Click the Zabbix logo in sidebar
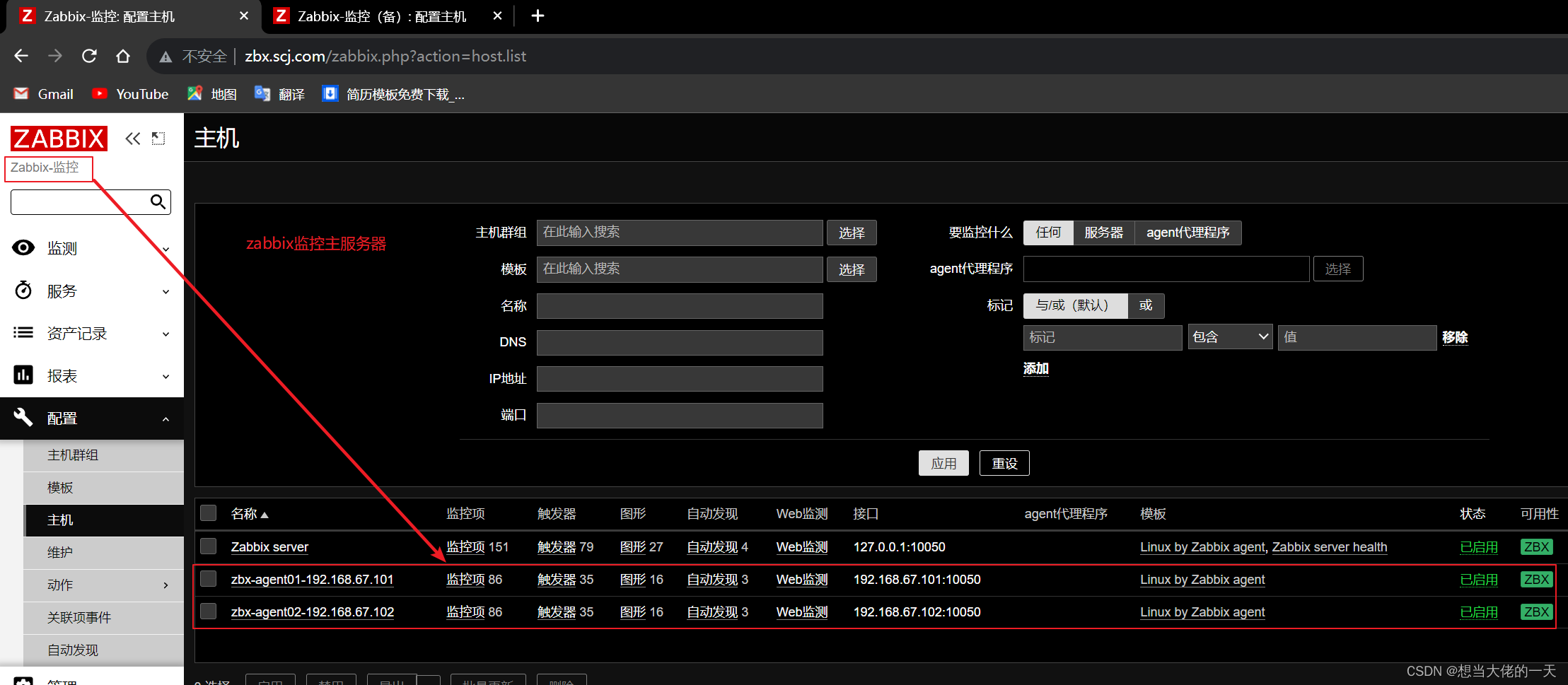The height and width of the screenshot is (685, 1568). (59, 139)
